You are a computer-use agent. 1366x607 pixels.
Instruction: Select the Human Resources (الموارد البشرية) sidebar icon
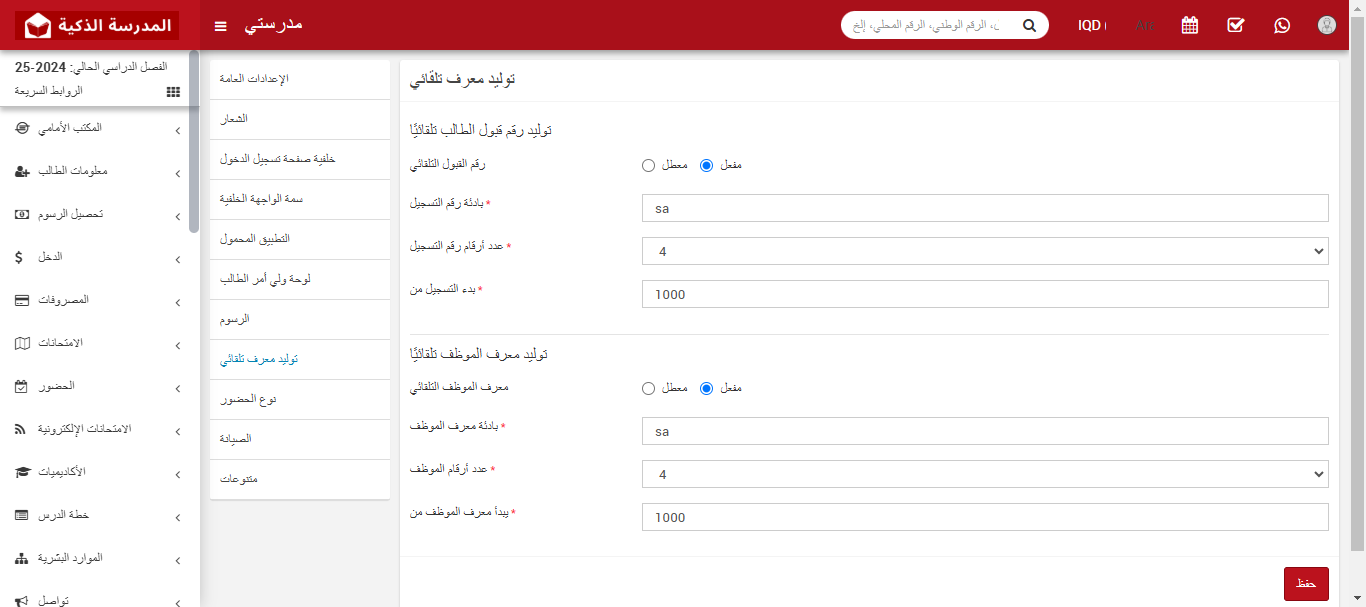tap(22, 558)
